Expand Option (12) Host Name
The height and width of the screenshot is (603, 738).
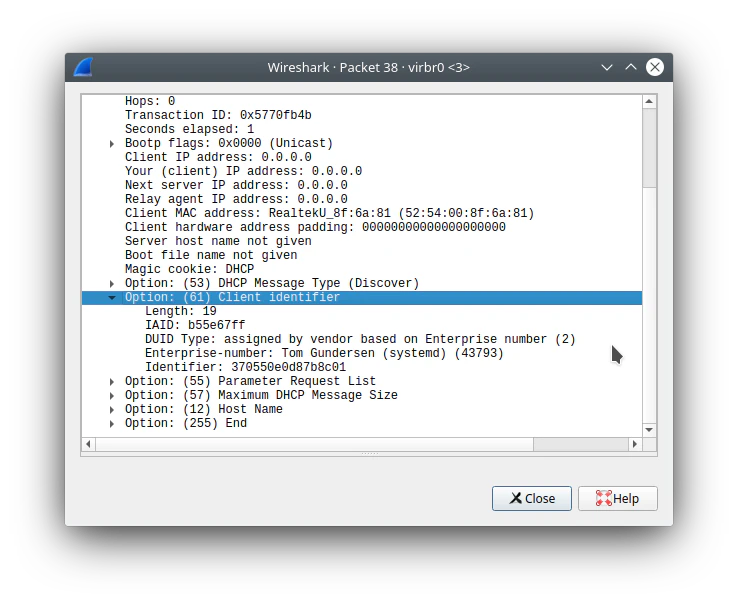coord(112,410)
